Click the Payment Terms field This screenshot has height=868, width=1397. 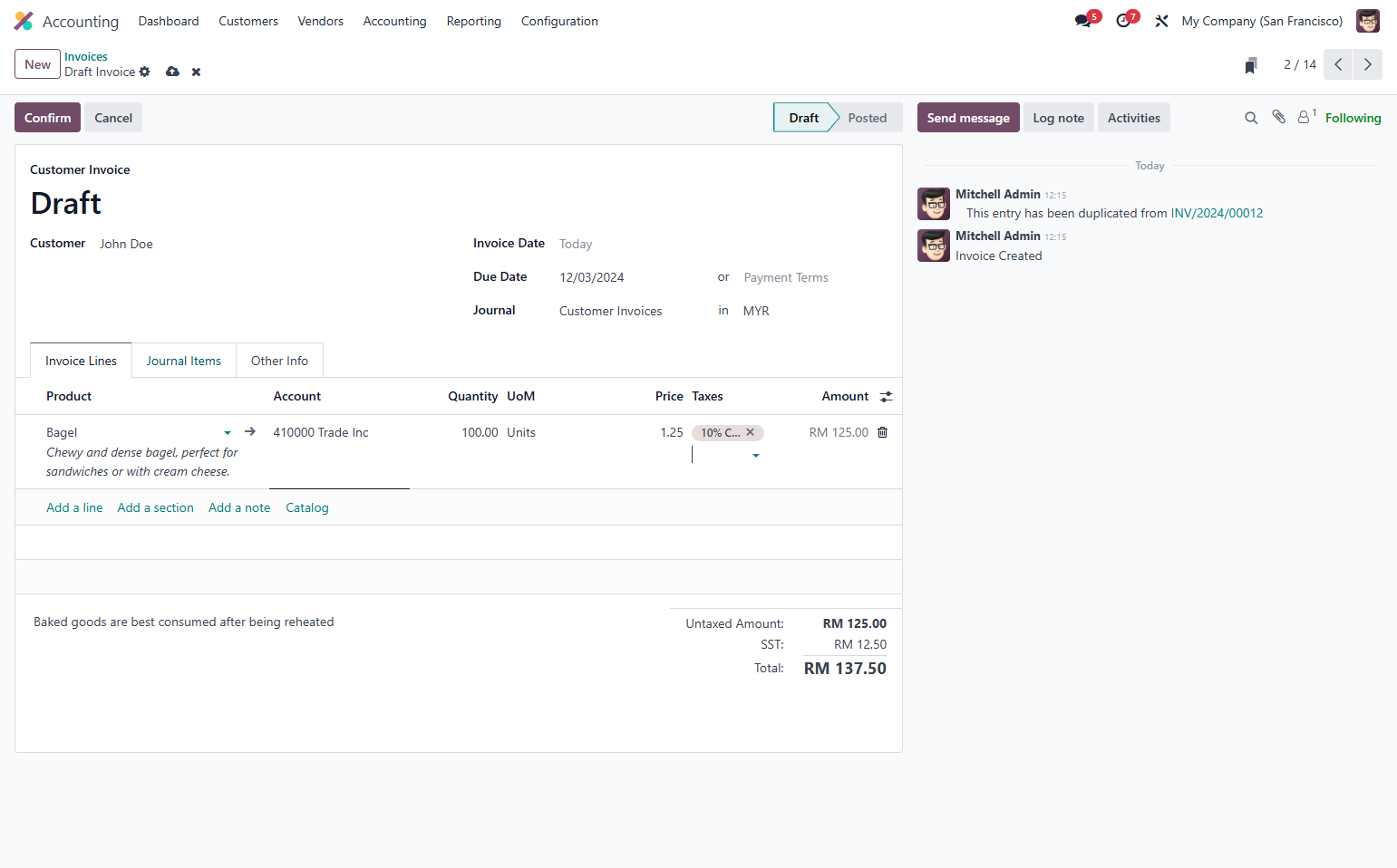pos(814,277)
